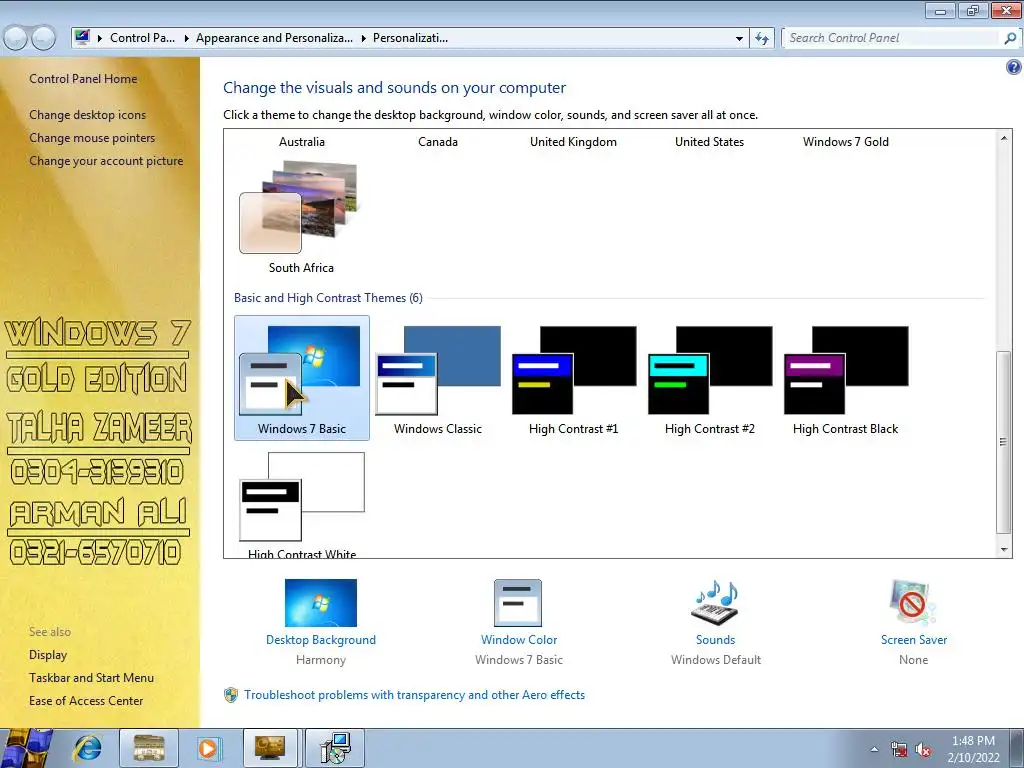Click the Canada theme label
The height and width of the screenshot is (768, 1024).
click(x=438, y=142)
